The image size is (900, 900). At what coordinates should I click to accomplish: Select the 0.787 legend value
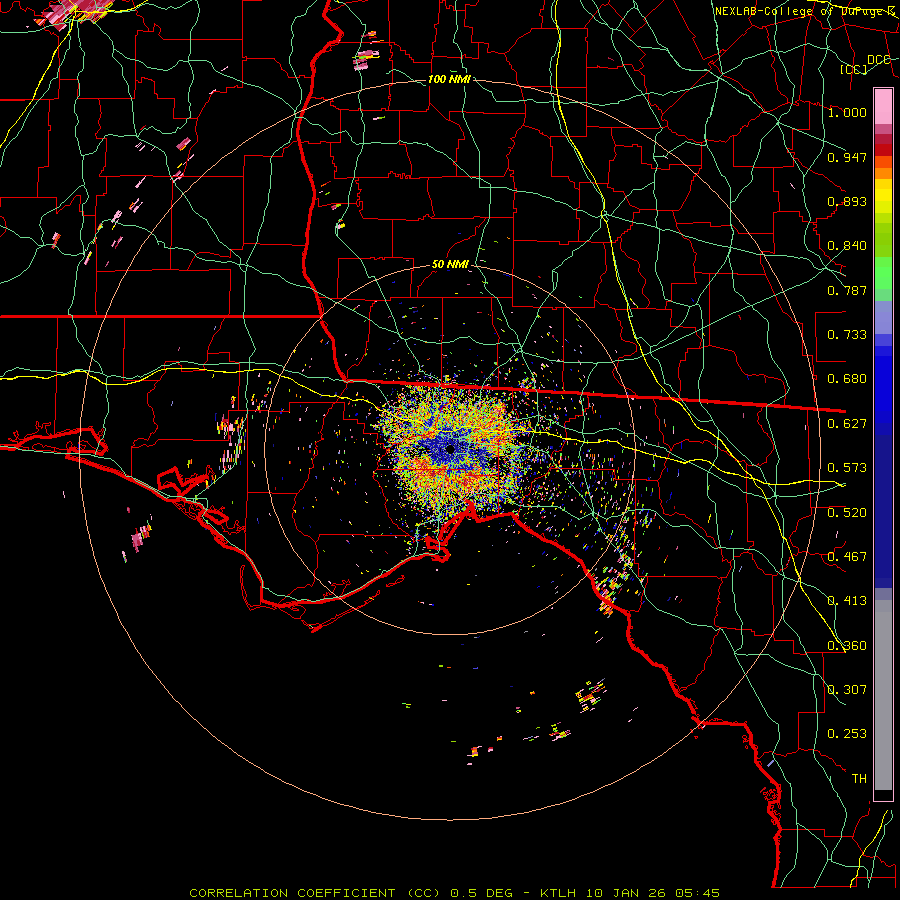(847, 290)
